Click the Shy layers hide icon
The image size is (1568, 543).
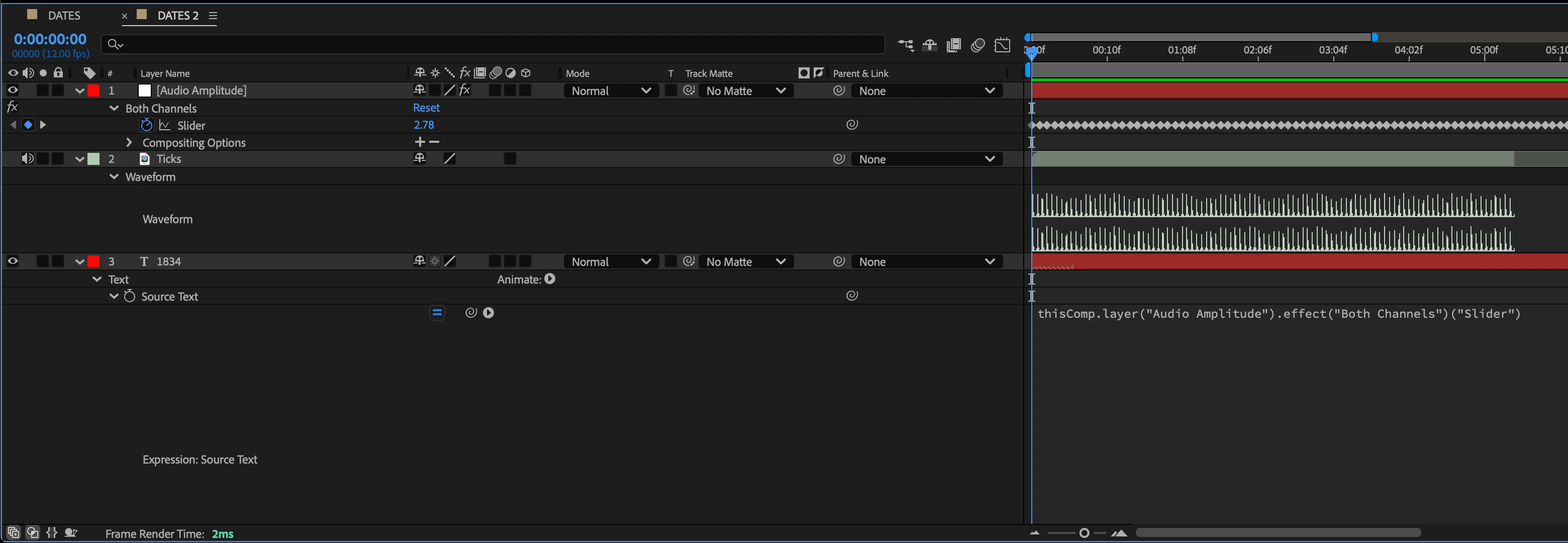(x=929, y=46)
